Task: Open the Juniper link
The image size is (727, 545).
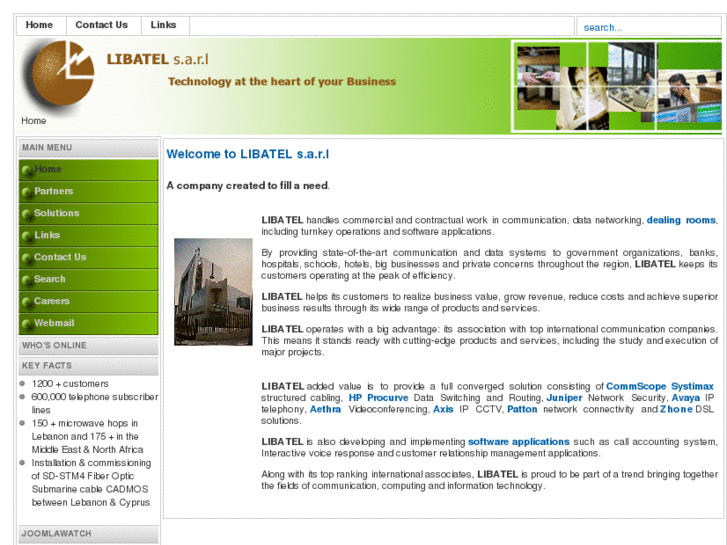Action: [x=564, y=398]
